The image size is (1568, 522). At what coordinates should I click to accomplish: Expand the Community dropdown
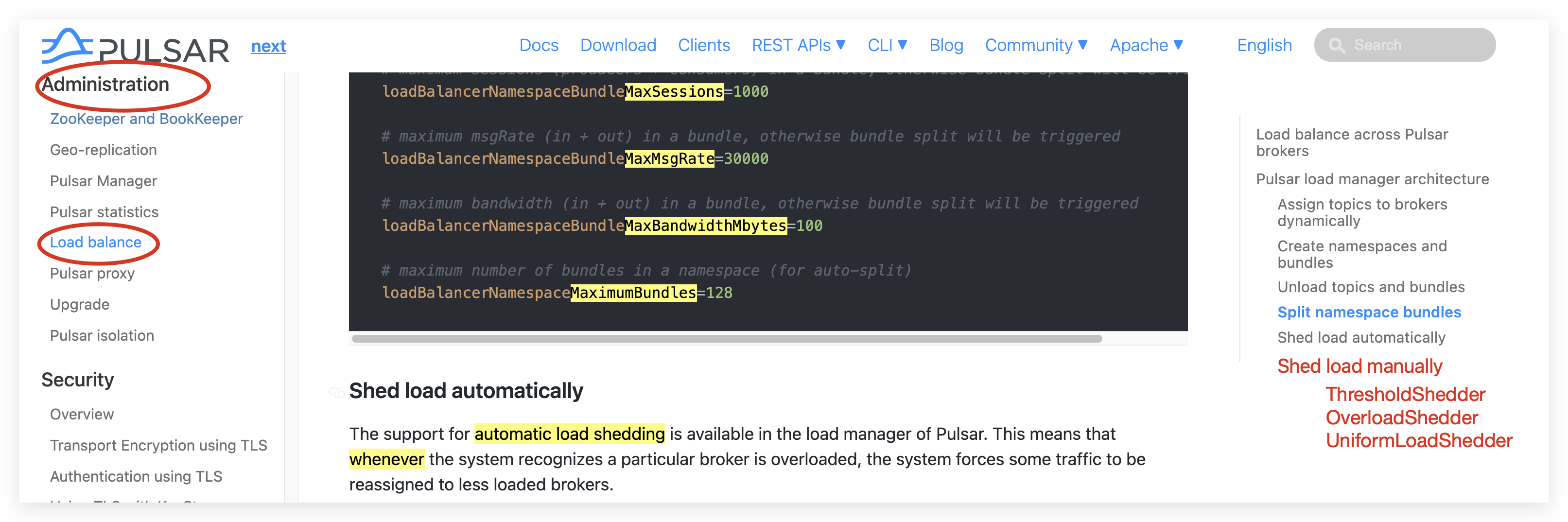[x=1036, y=45]
